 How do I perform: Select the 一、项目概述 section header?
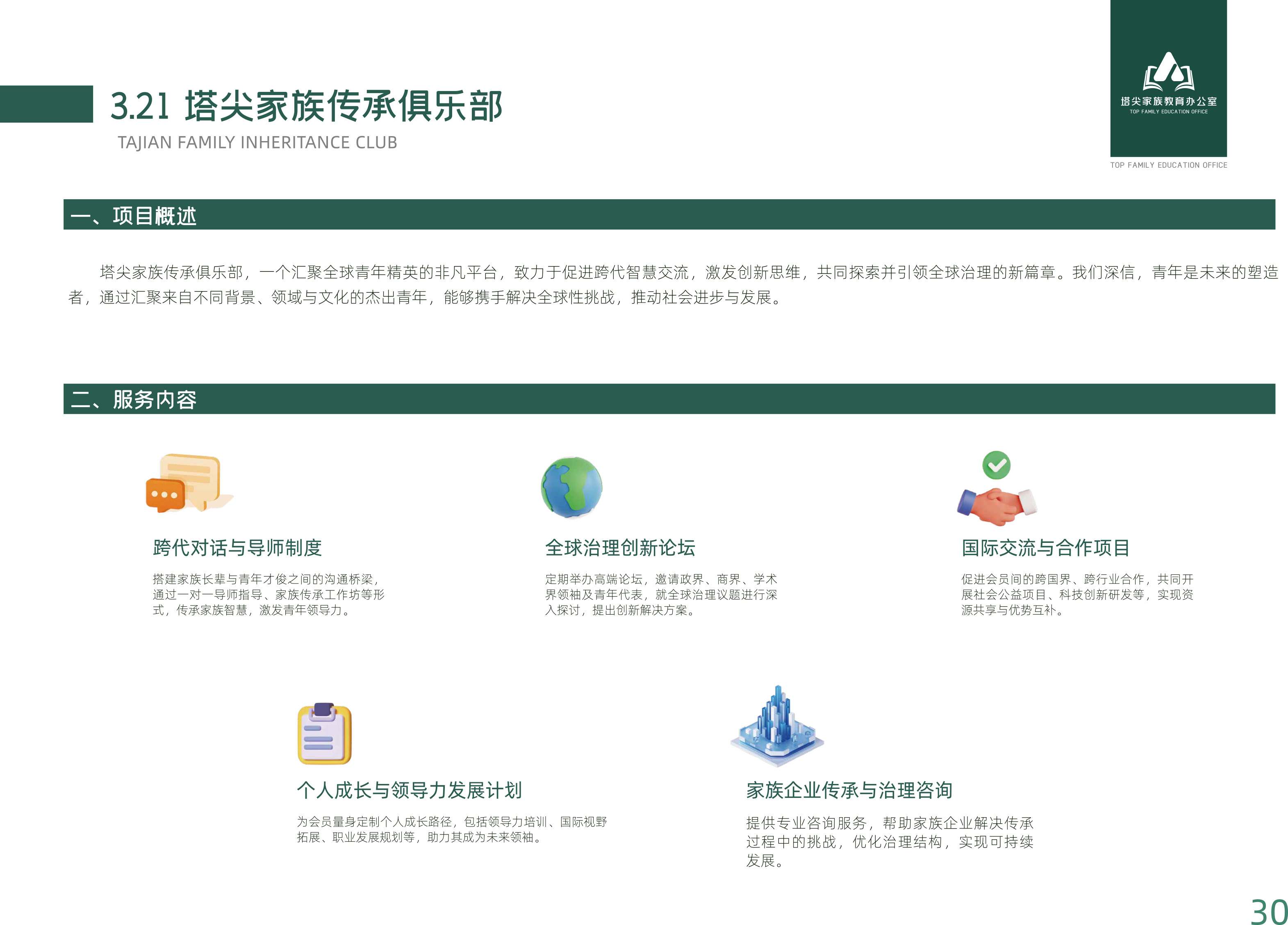click(134, 215)
